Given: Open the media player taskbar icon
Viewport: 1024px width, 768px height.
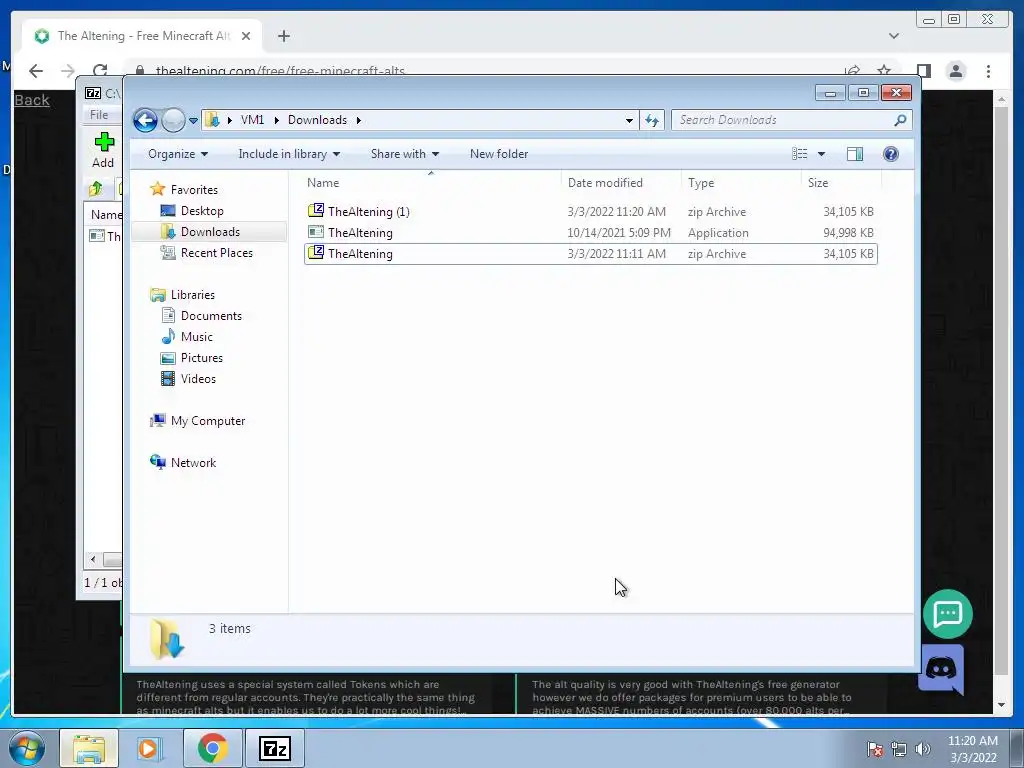Looking at the screenshot, I should coord(148,748).
